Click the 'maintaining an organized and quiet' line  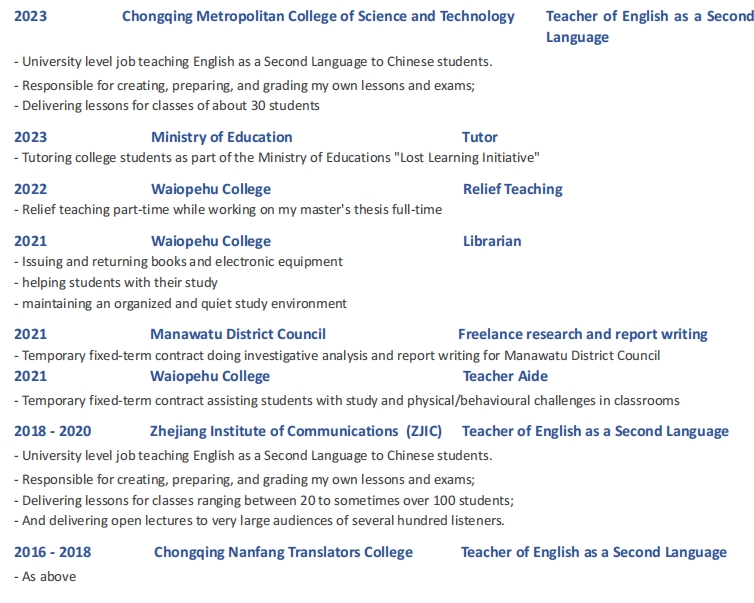[181, 303]
